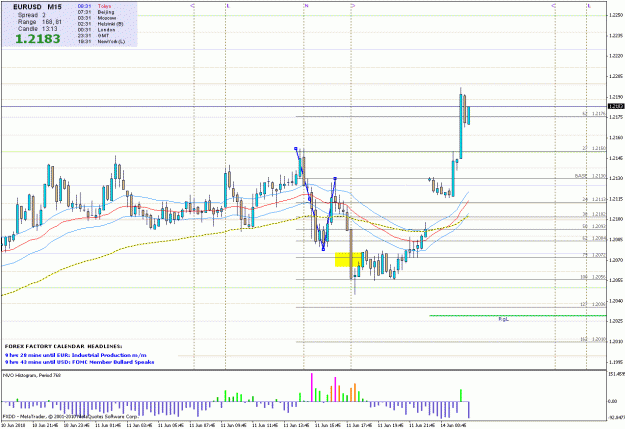Click the yellow highlighted rectangle on chart
Image resolution: width=625 pixels, height=429 pixels.
[x=348, y=260]
